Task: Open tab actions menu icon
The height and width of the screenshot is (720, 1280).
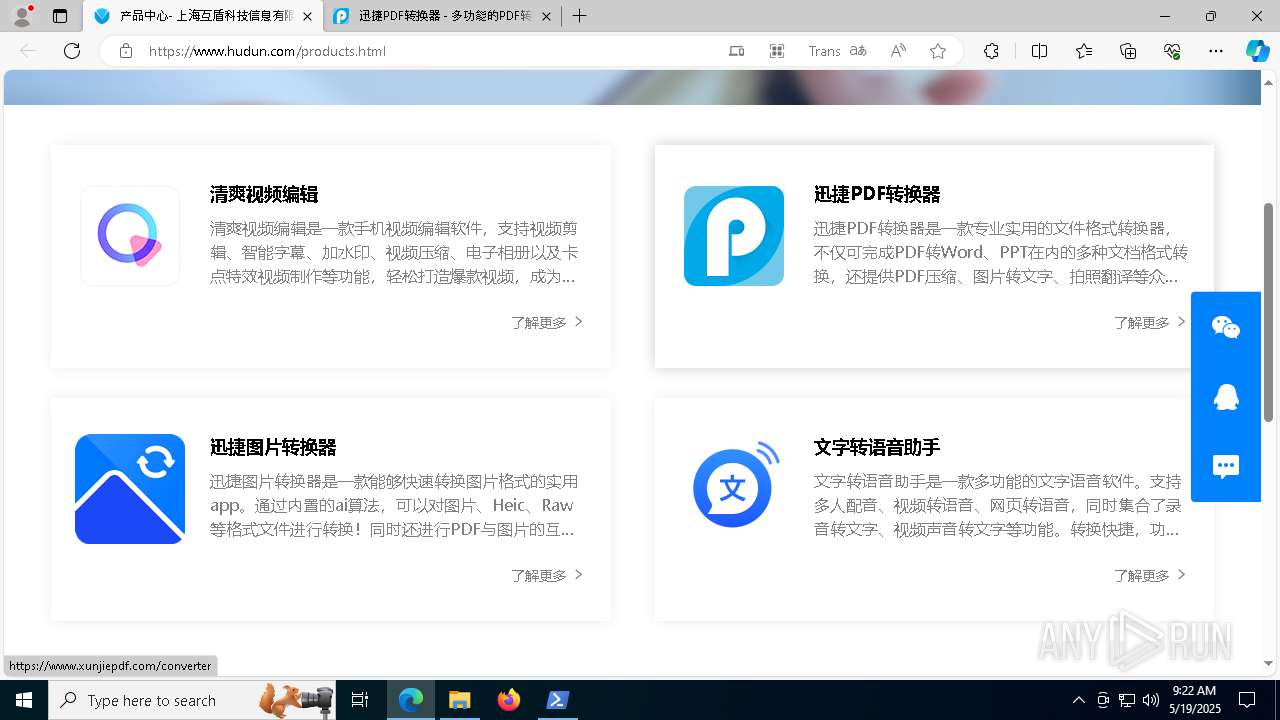Action: point(60,16)
